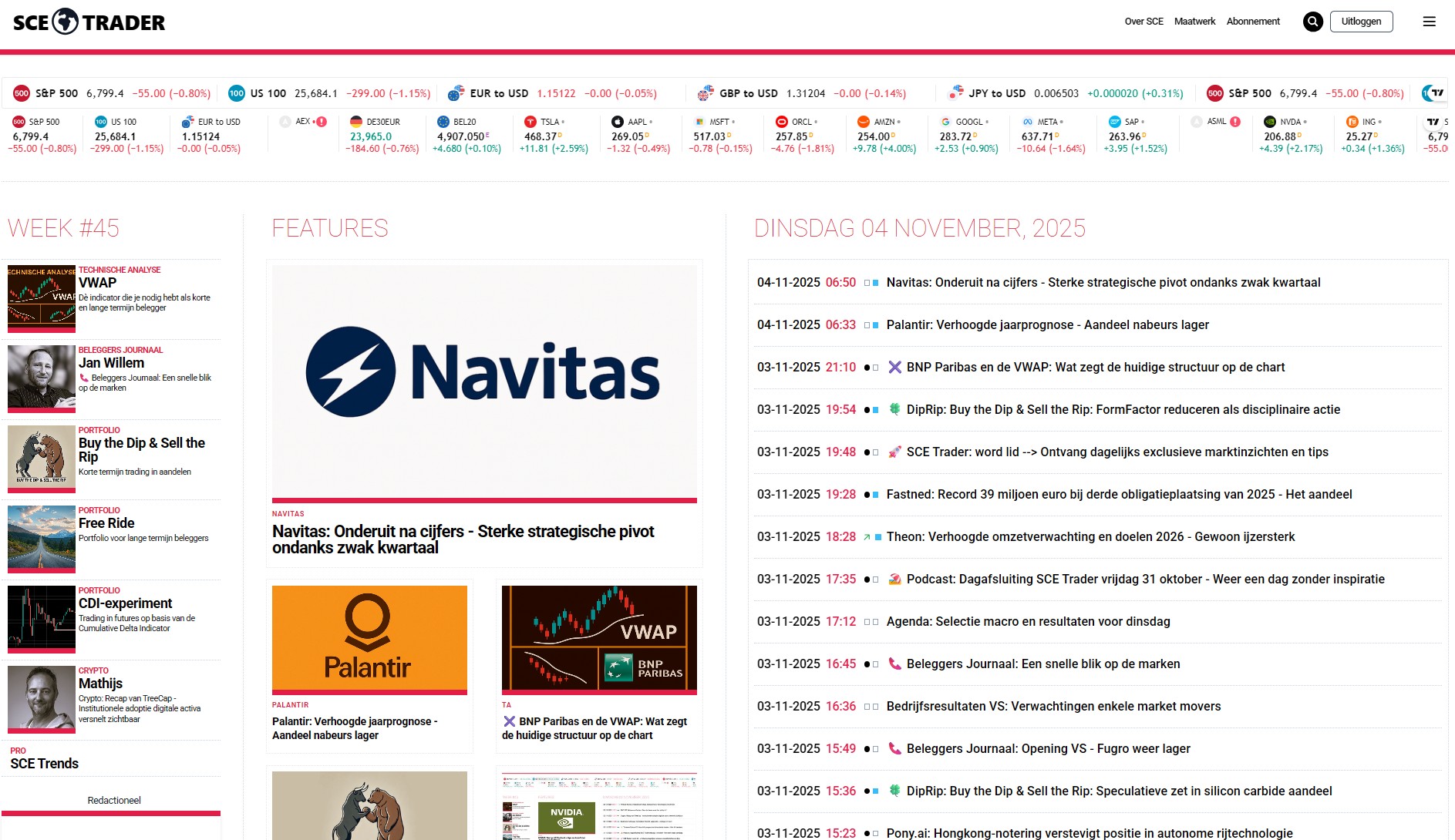Open the Agenda: Selectie macro news headline

(1028, 621)
